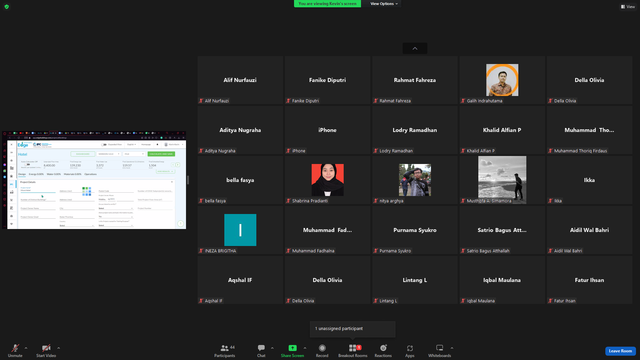This screenshot has height=360, width=640.
Task: Select Aqshal IF's participant tile
Action: coord(240,280)
